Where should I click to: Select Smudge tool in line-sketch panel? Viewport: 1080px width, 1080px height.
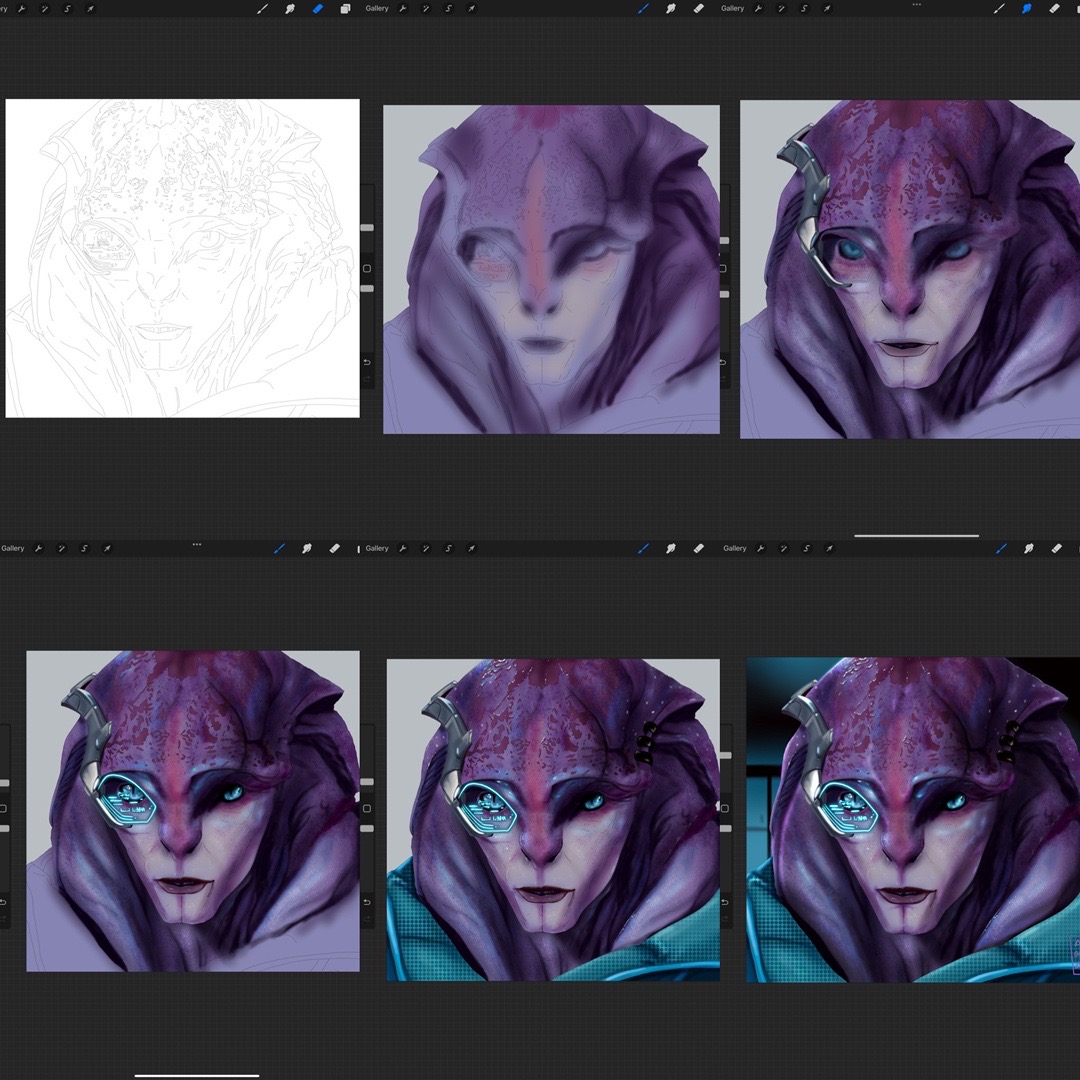(290, 9)
